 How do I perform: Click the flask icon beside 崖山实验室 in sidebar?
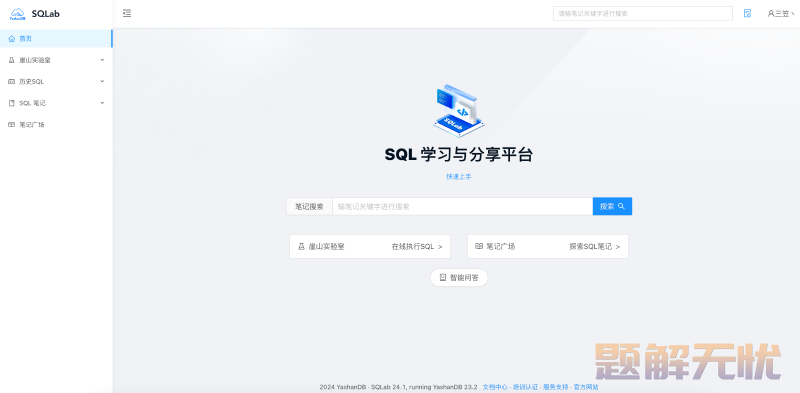12,60
